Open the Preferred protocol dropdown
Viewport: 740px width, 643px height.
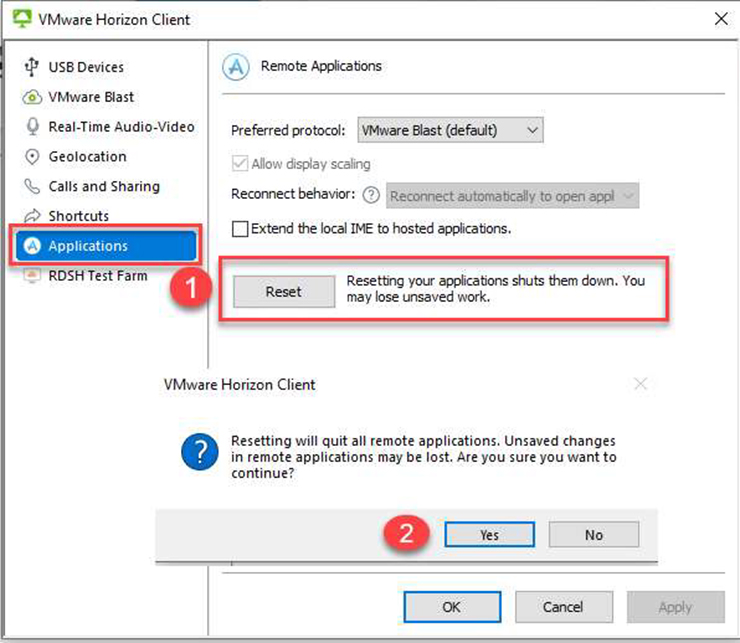pyautogui.click(x=450, y=130)
